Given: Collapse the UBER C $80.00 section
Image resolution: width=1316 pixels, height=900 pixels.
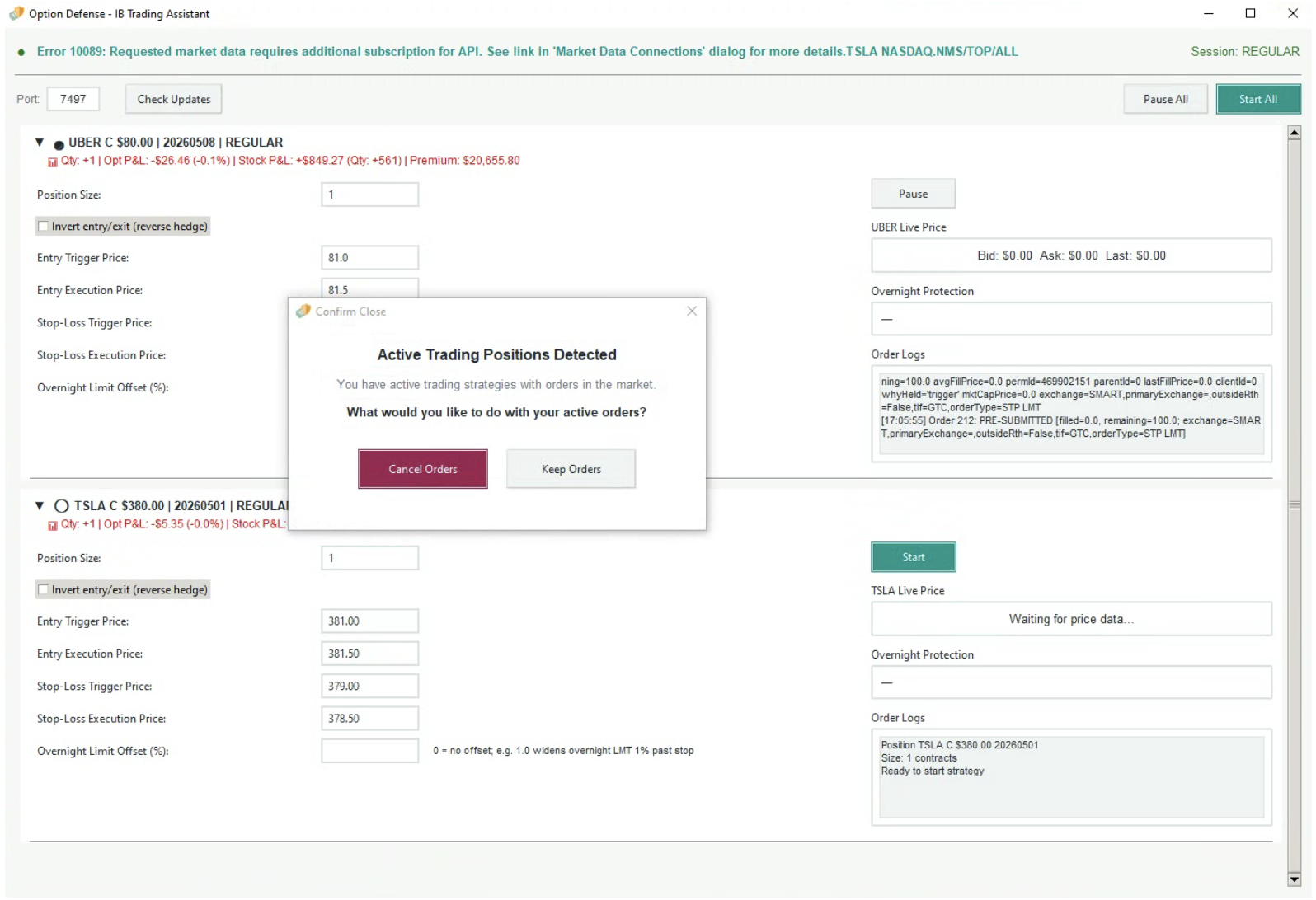Looking at the screenshot, I should point(40,143).
